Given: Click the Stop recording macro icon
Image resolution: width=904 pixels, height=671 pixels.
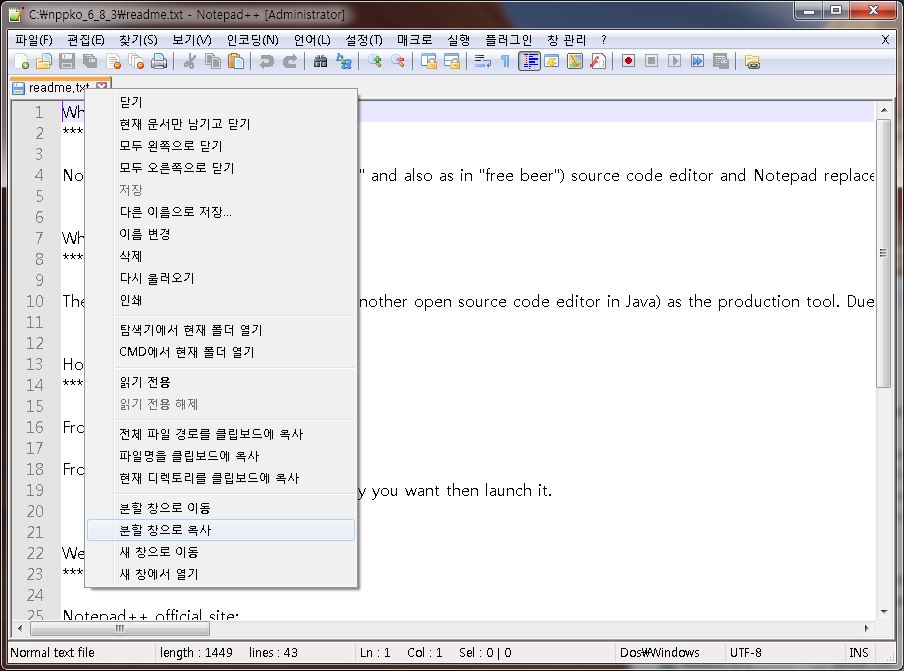Looking at the screenshot, I should click(651, 61).
